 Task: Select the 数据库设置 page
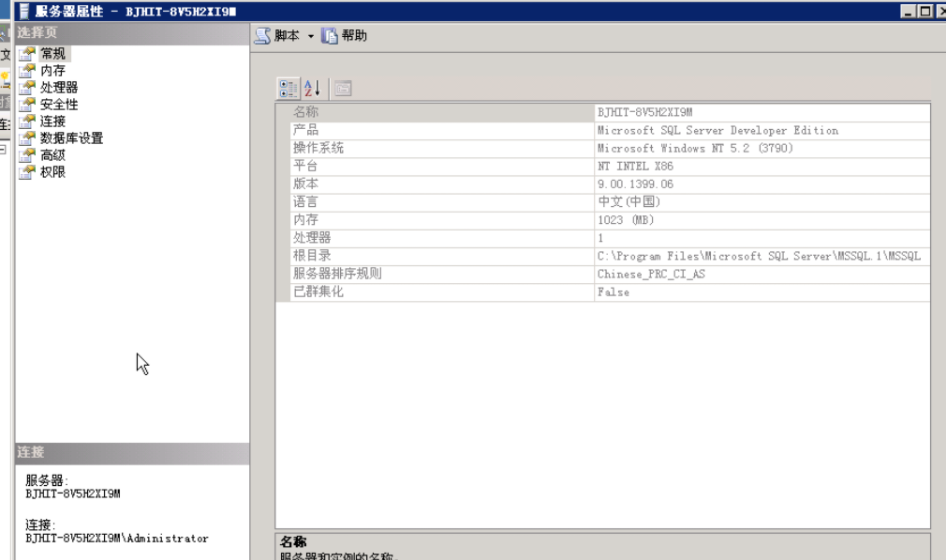point(72,138)
